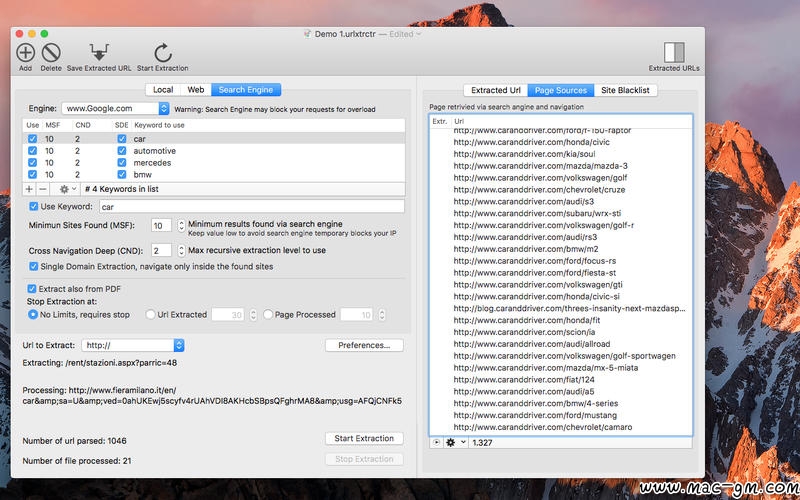This screenshot has width=800, height=500.
Task: Click the Keyword to use column header
Action: tap(159, 125)
